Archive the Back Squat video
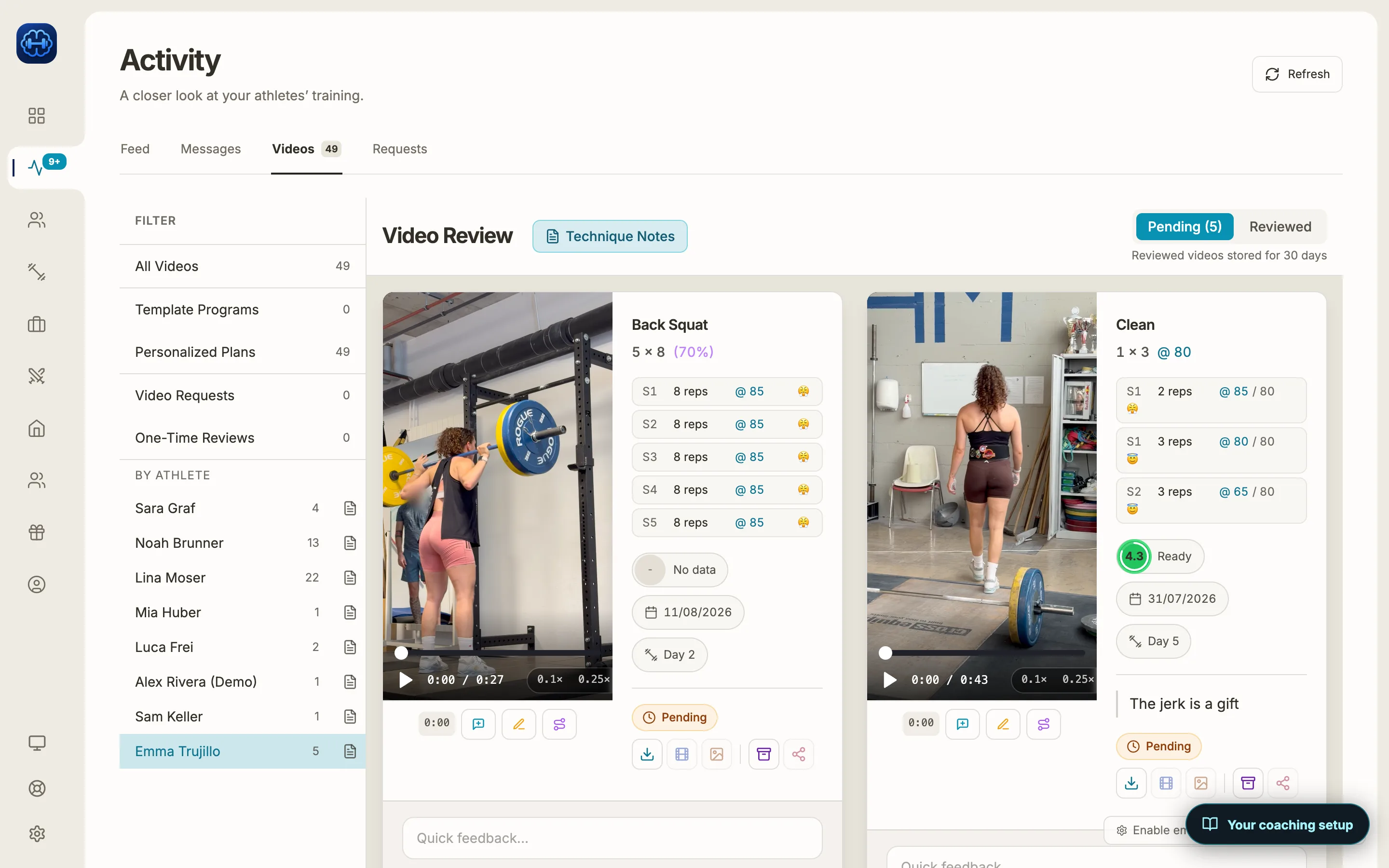 point(763,754)
